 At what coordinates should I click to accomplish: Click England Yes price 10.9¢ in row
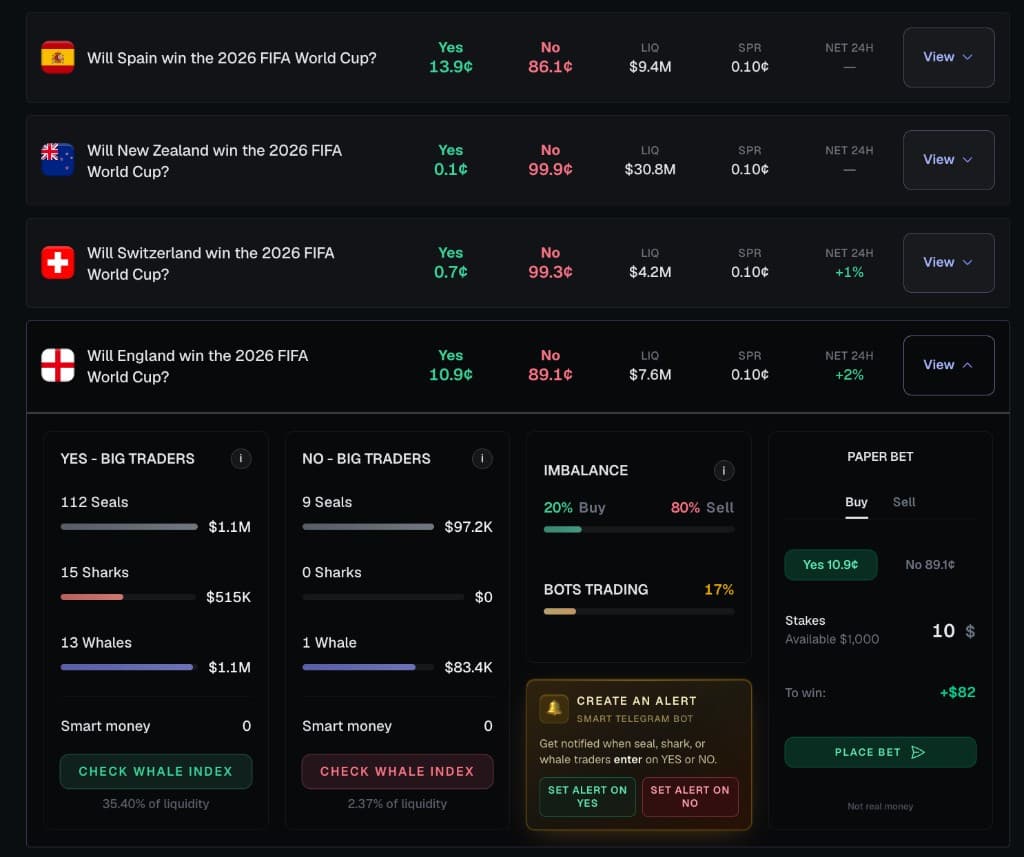pyautogui.click(x=451, y=374)
